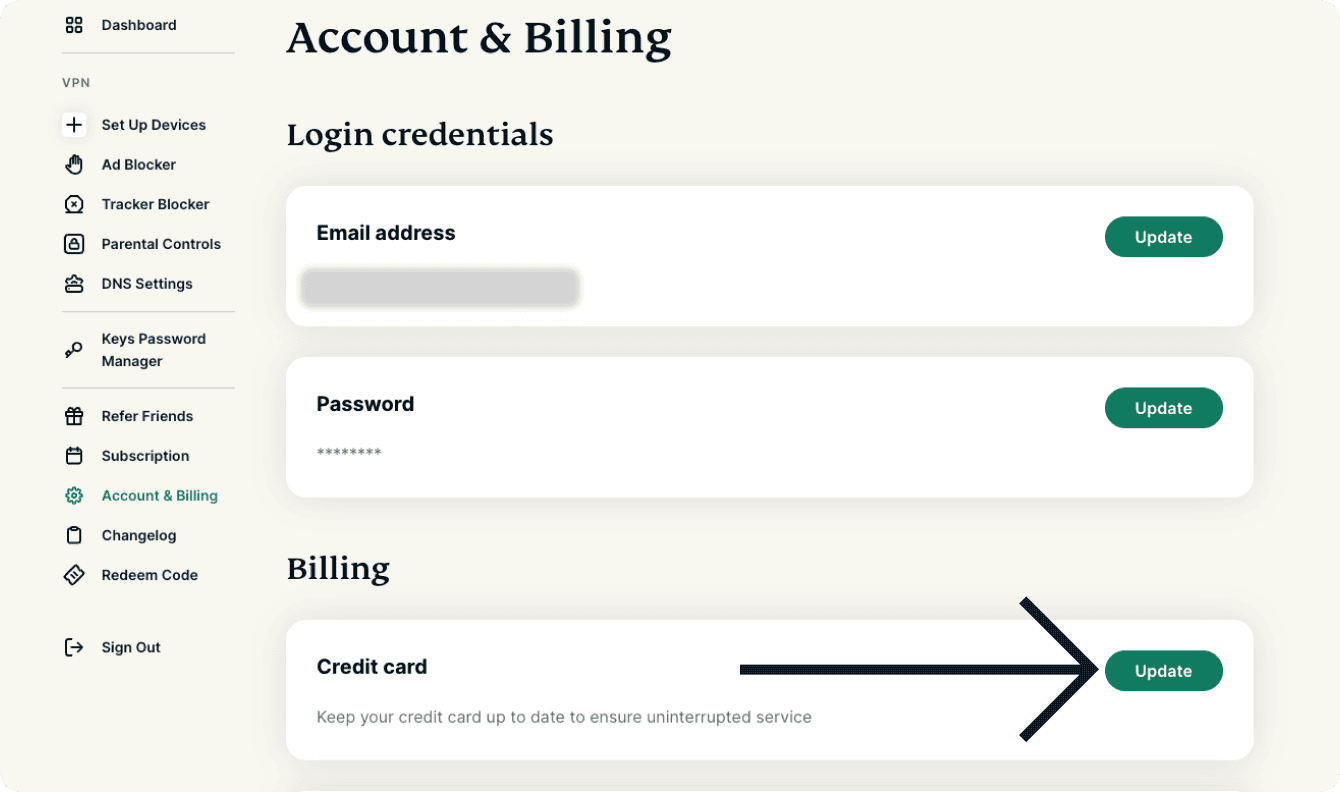Go to Parental Controls section
1340x792 pixels.
pos(161,244)
